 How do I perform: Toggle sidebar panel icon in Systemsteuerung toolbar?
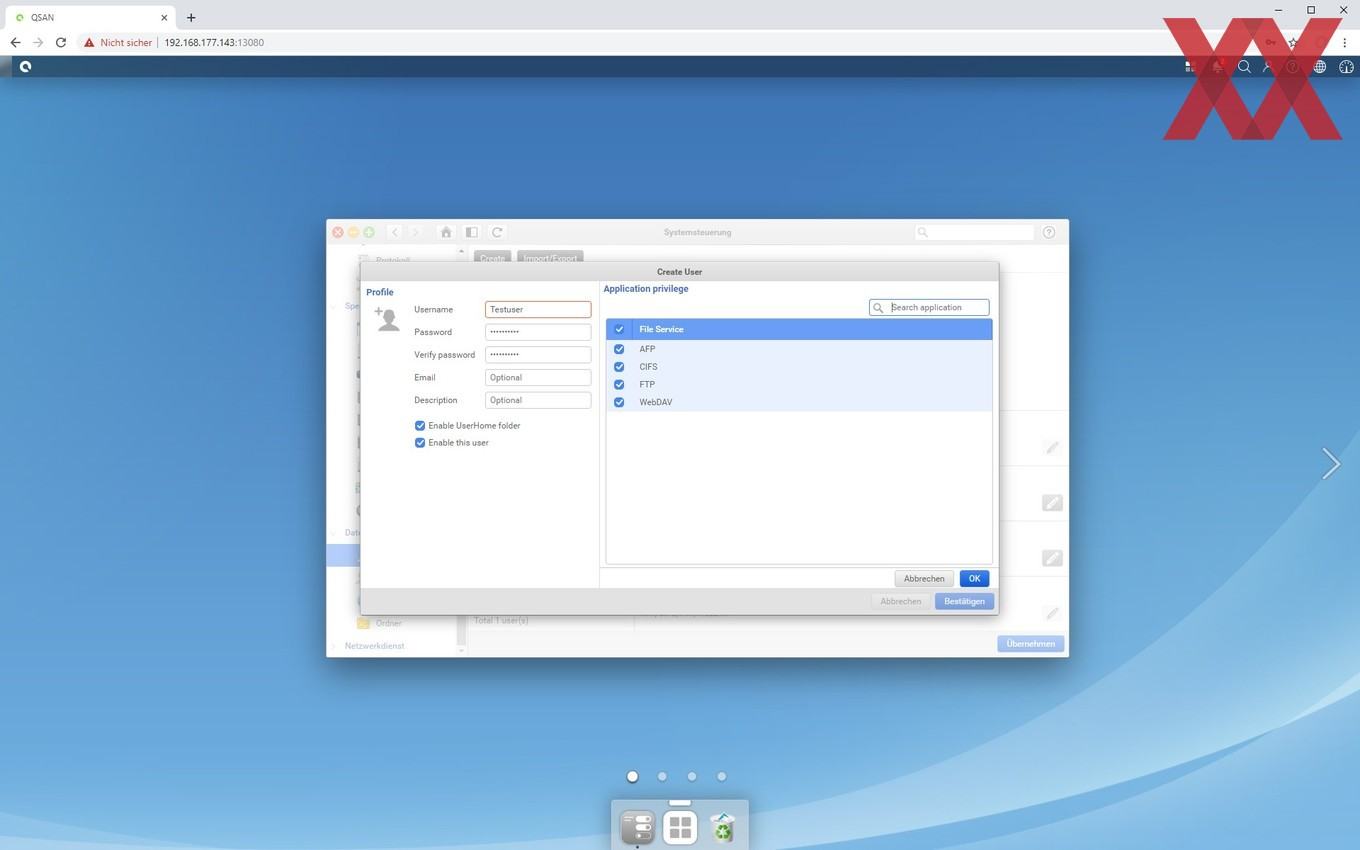pos(471,232)
